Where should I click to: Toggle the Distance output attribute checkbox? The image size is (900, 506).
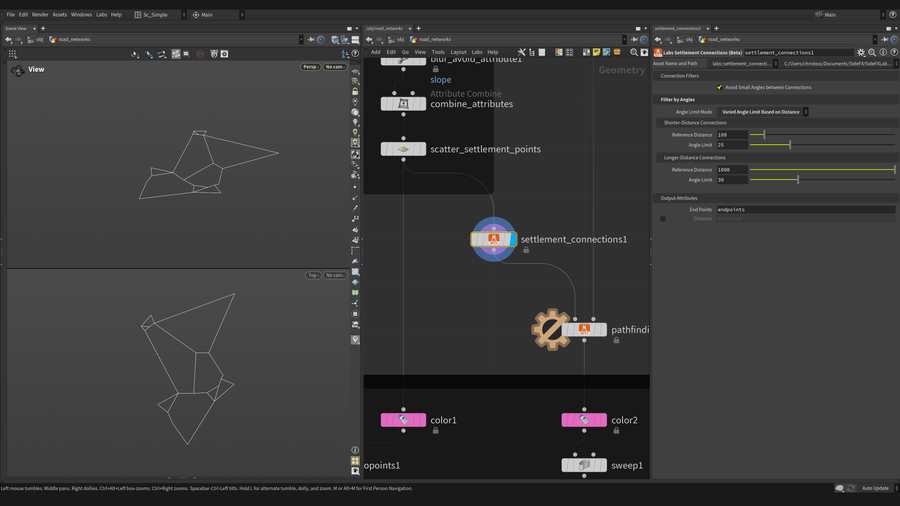662,218
